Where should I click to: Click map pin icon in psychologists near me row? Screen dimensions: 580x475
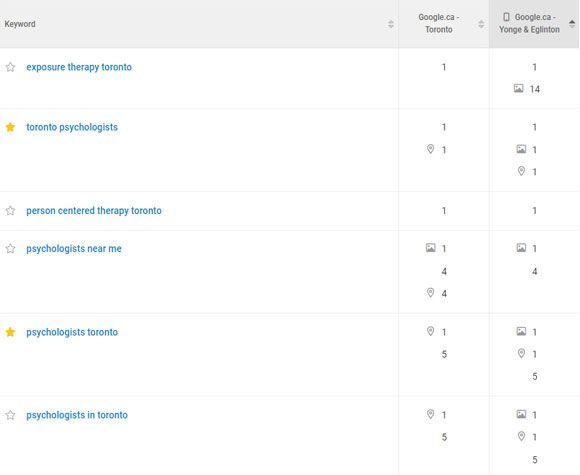pos(430,293)
